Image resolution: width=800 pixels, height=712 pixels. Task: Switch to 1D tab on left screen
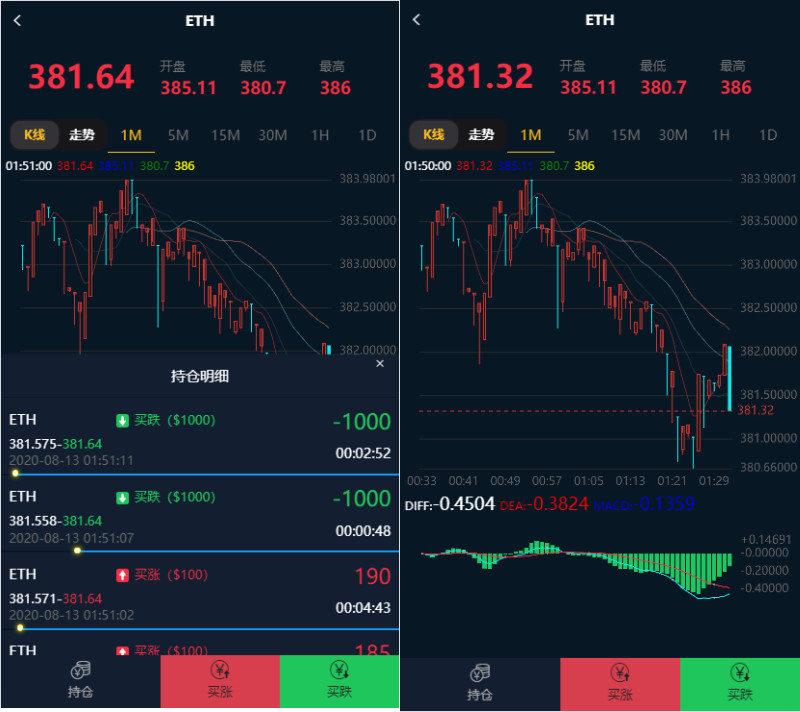point(367,135)
